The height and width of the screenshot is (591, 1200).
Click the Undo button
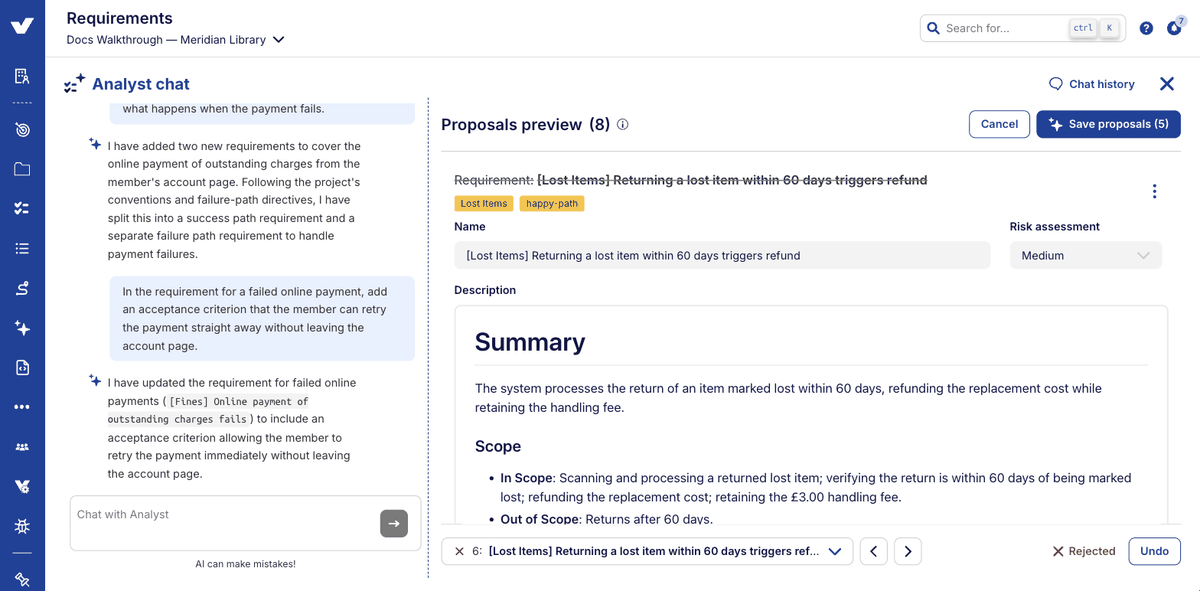[x=1154, y=551]
